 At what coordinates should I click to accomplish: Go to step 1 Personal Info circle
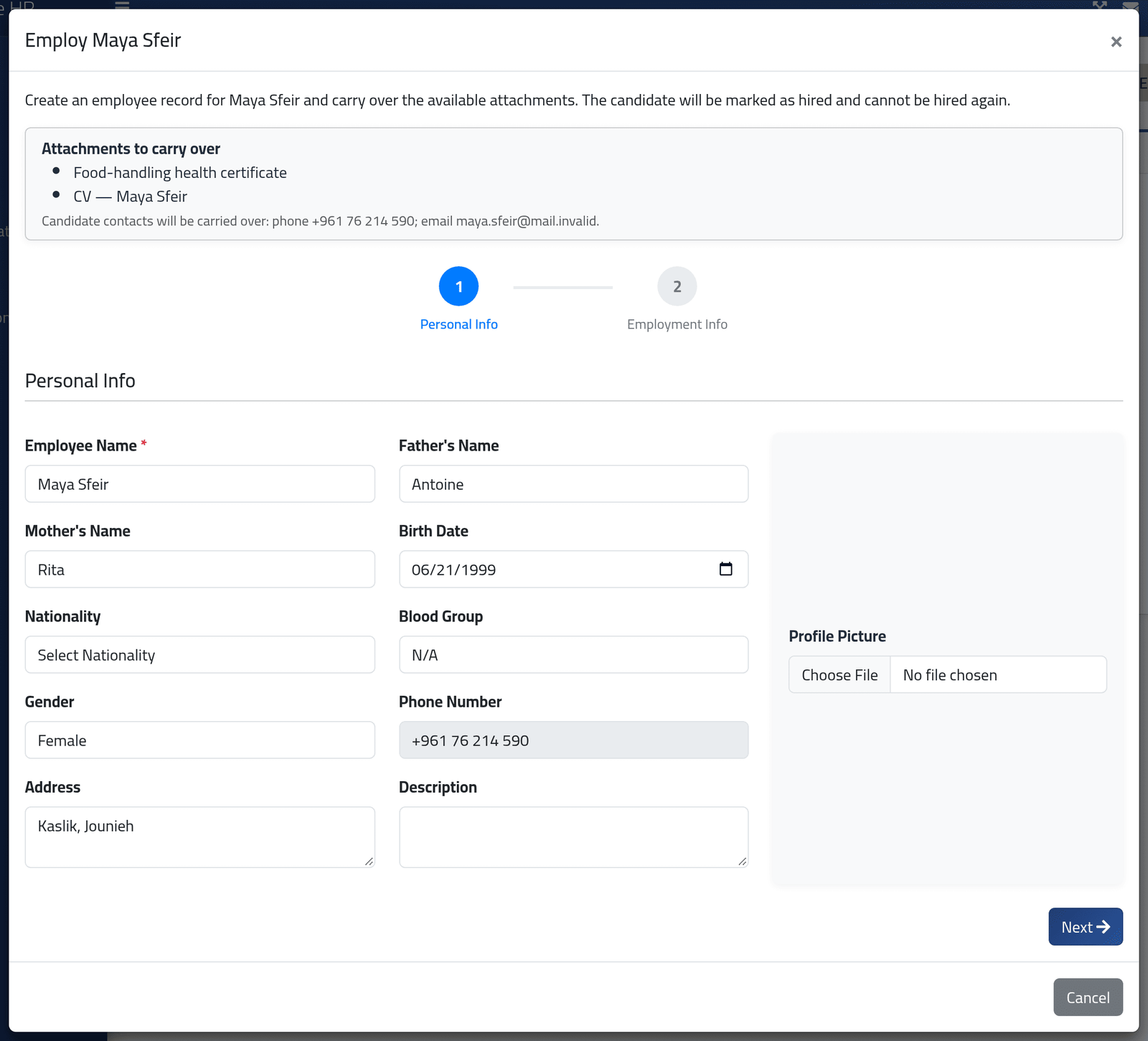[x=458, y=286]
